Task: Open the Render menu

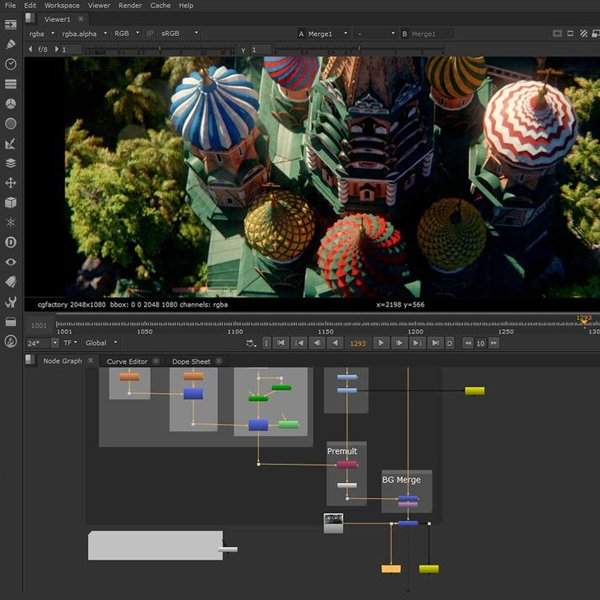Action: pyautogui.click(x=130, y=5)
